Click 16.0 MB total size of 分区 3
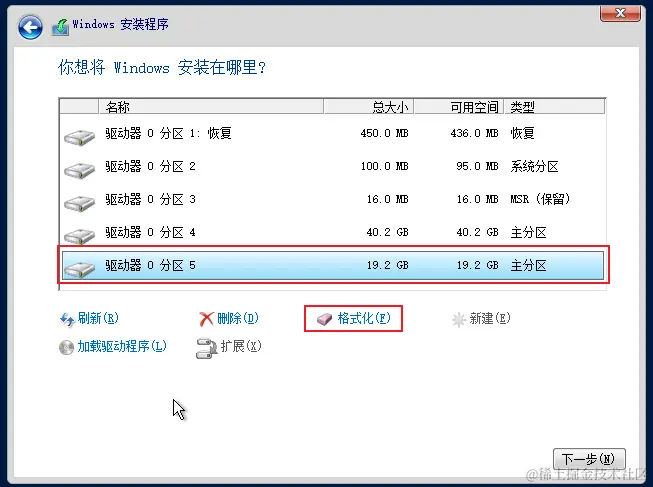Image resolution: width=653 pixels, height=487 pixels. point(388,199)
